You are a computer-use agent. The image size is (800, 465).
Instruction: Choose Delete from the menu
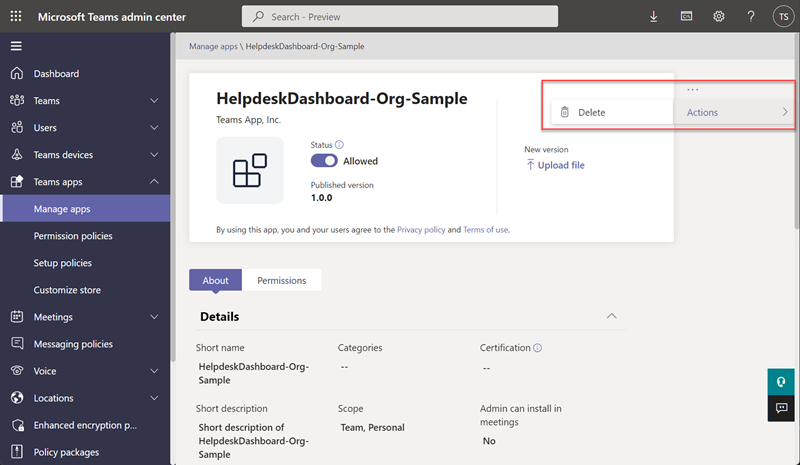(x=612, y=112)
